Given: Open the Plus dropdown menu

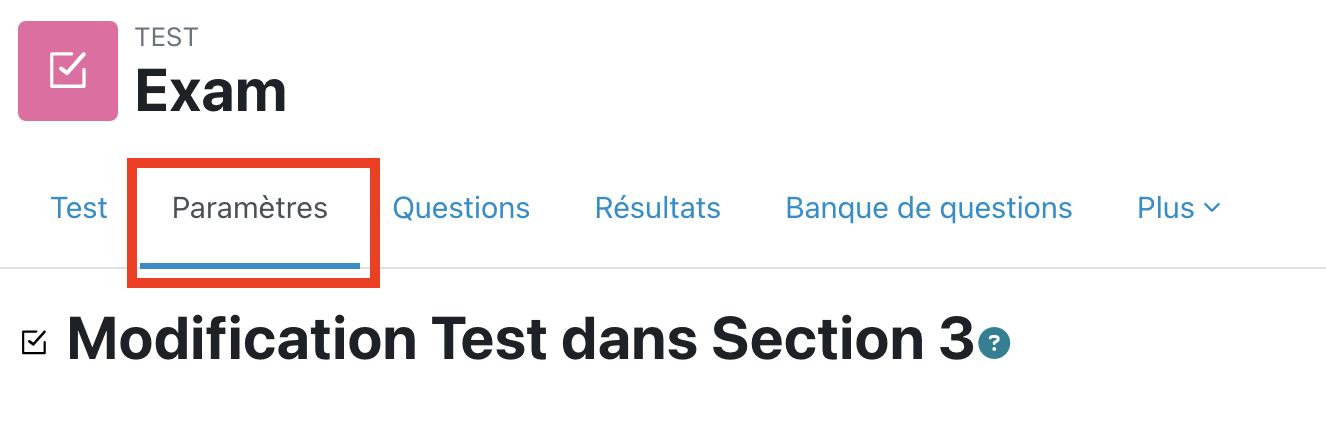Looking at the screenshot, I should pyautogui.click(x=1178, y=208).
